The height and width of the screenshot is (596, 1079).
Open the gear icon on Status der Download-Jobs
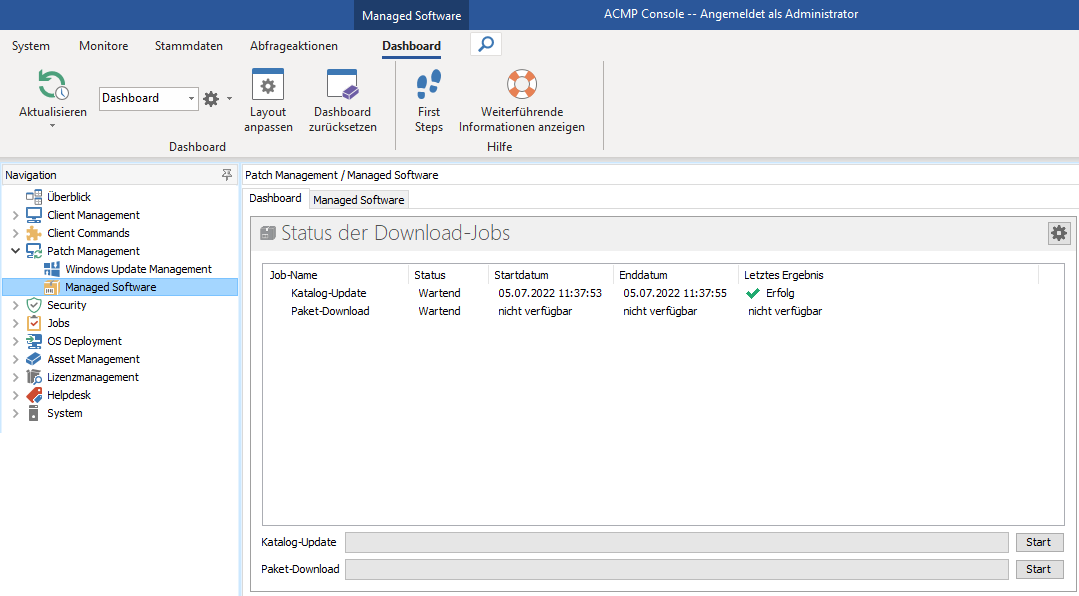[x=1058, y=233]
